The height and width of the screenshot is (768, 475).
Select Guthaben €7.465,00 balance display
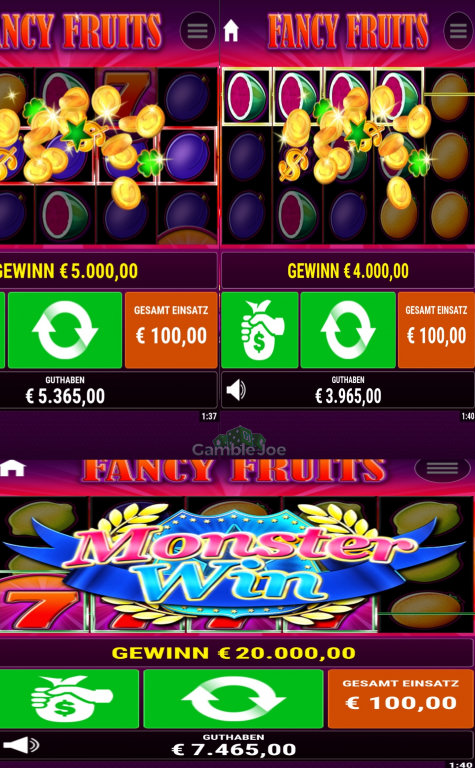click(x=233, y=745)
